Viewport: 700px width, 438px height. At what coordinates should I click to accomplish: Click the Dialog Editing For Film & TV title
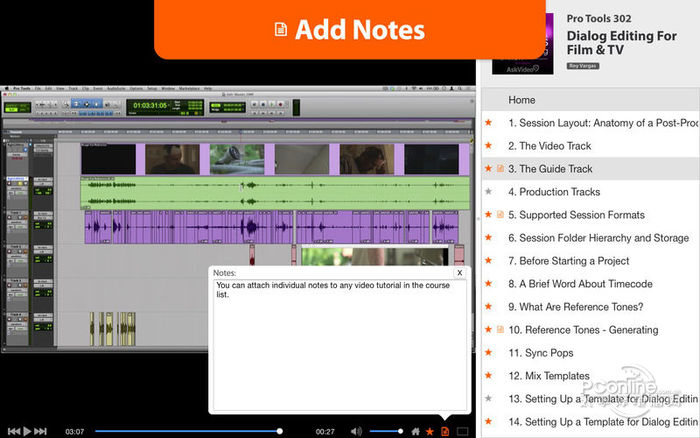[621, 43]
